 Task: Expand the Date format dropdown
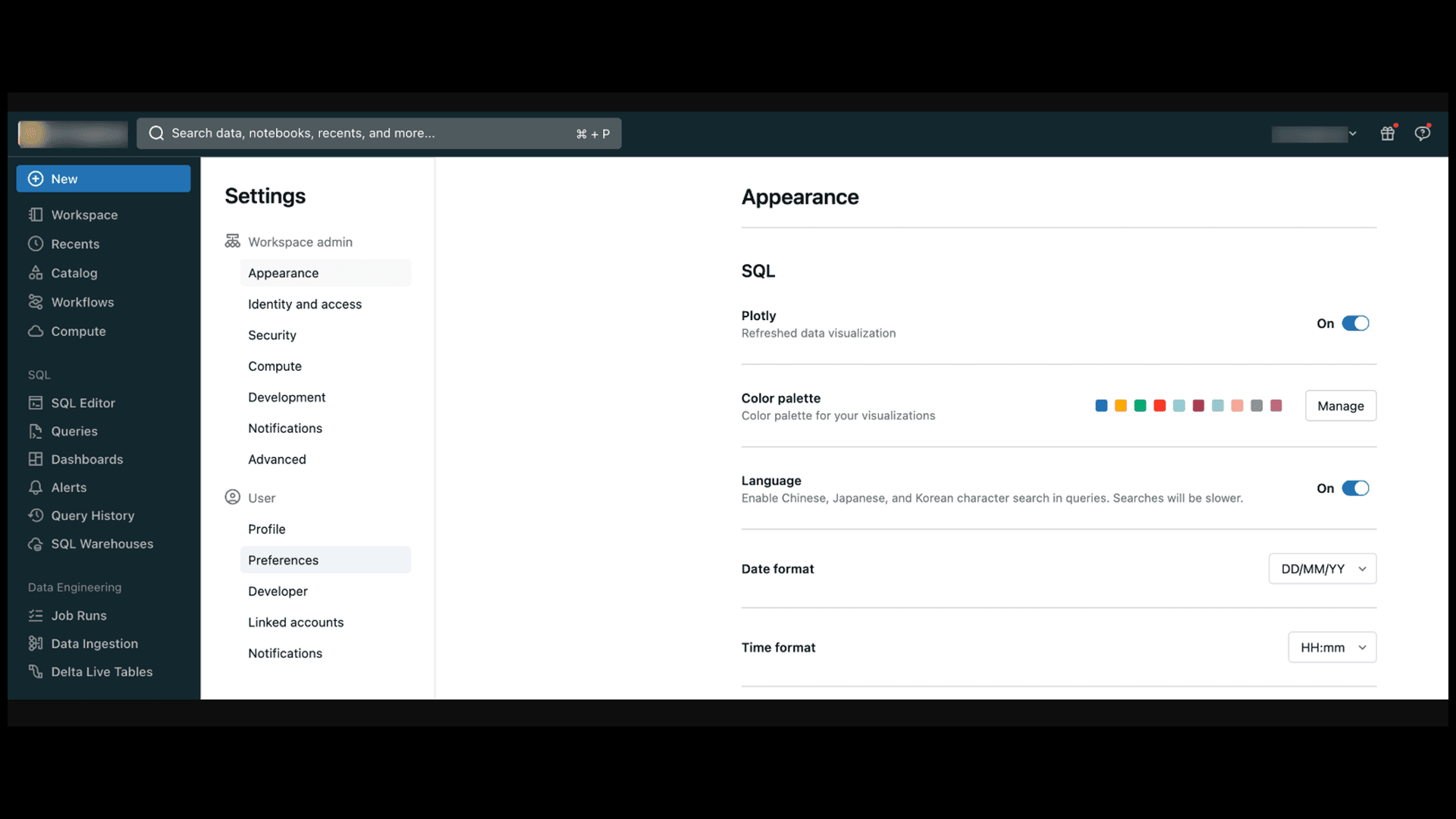tap(1322, 568)
